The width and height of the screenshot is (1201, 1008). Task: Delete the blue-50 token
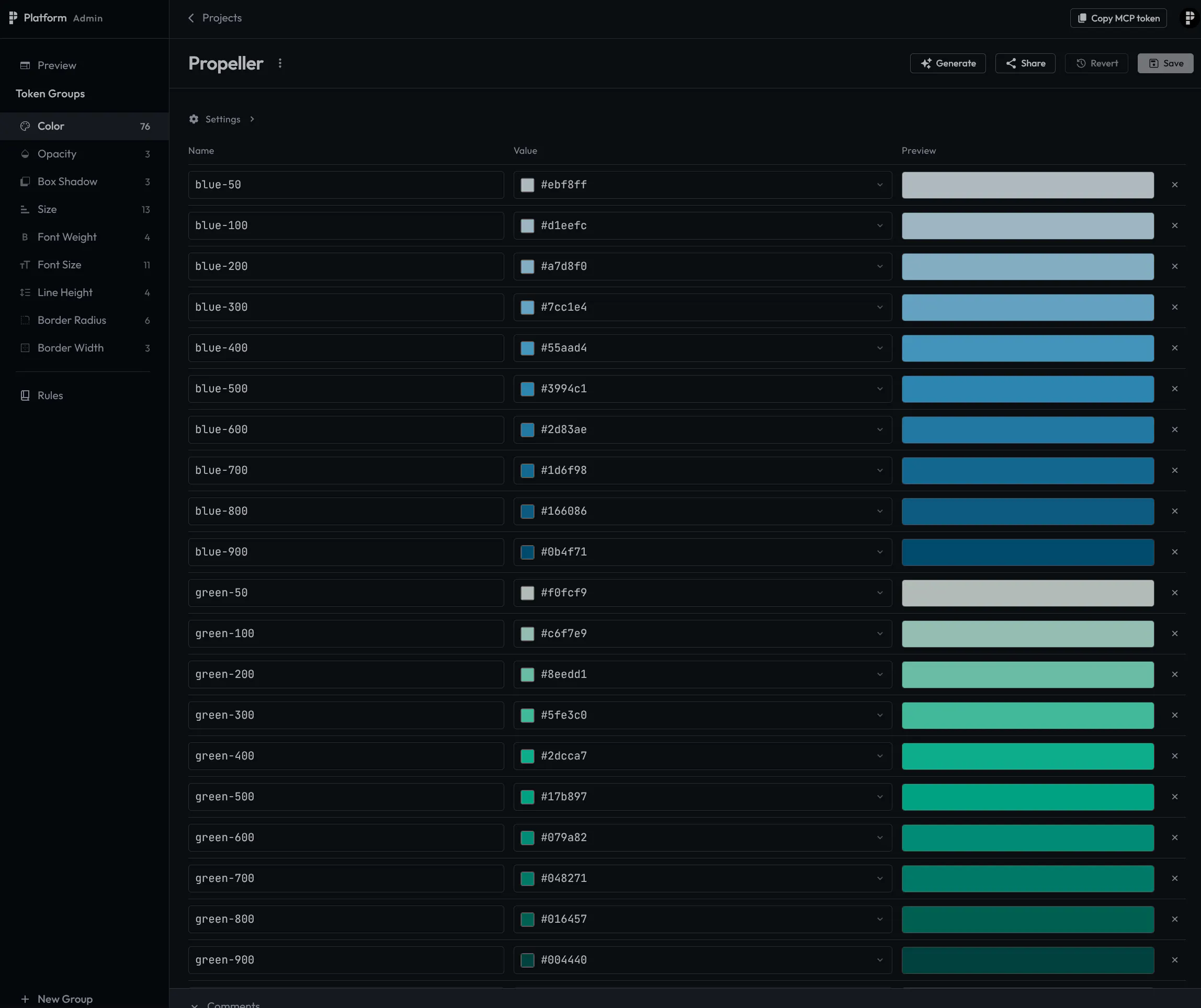[x=1175, y=185]
